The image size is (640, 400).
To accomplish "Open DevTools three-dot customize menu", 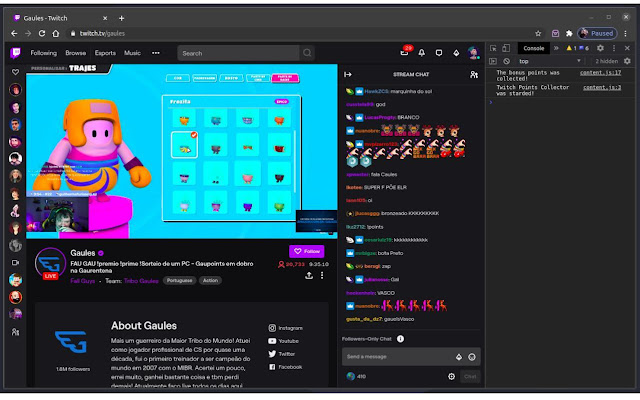I will 614,48.
